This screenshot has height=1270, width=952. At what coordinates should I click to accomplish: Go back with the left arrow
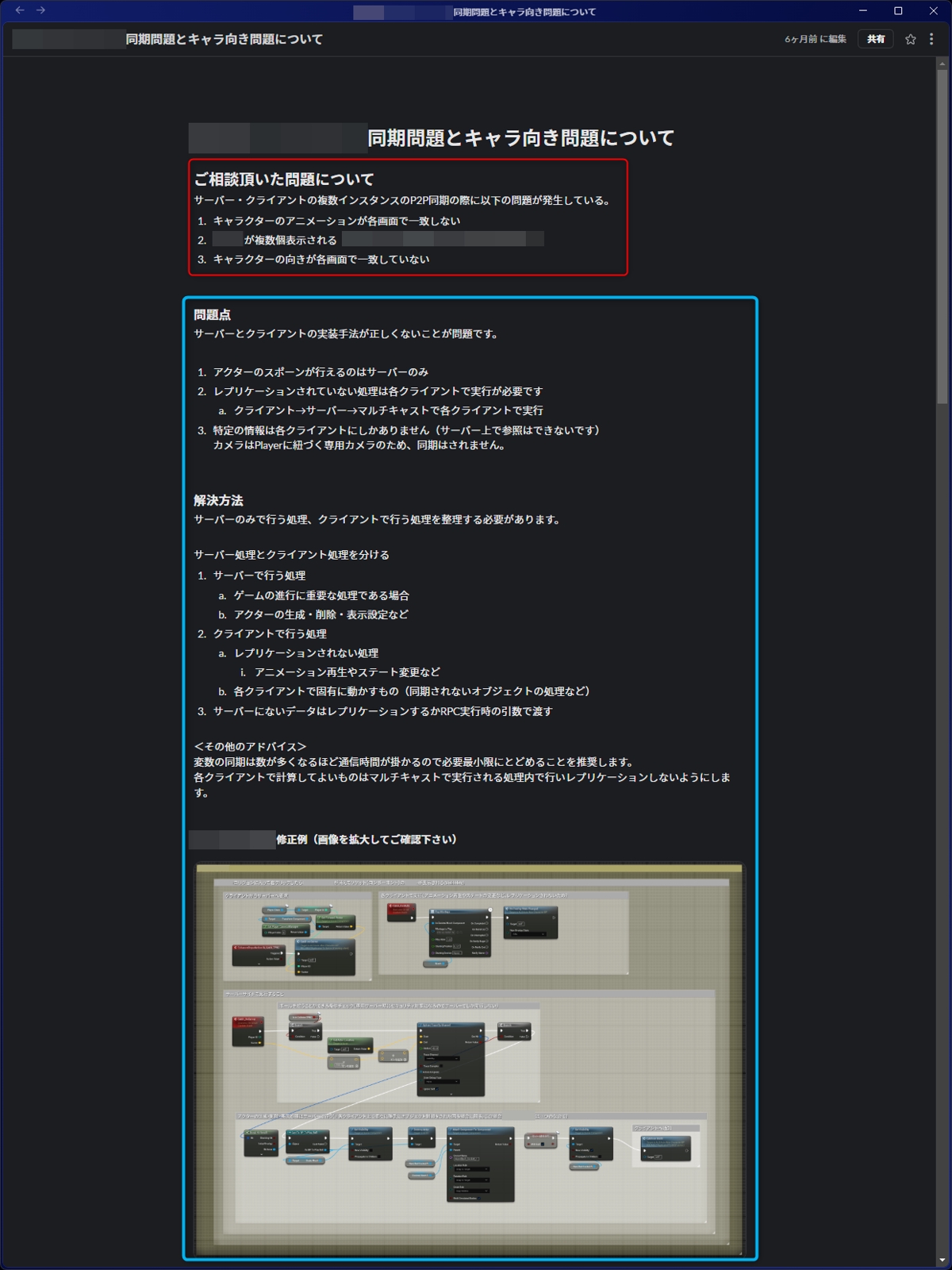[x=20, y=10]
